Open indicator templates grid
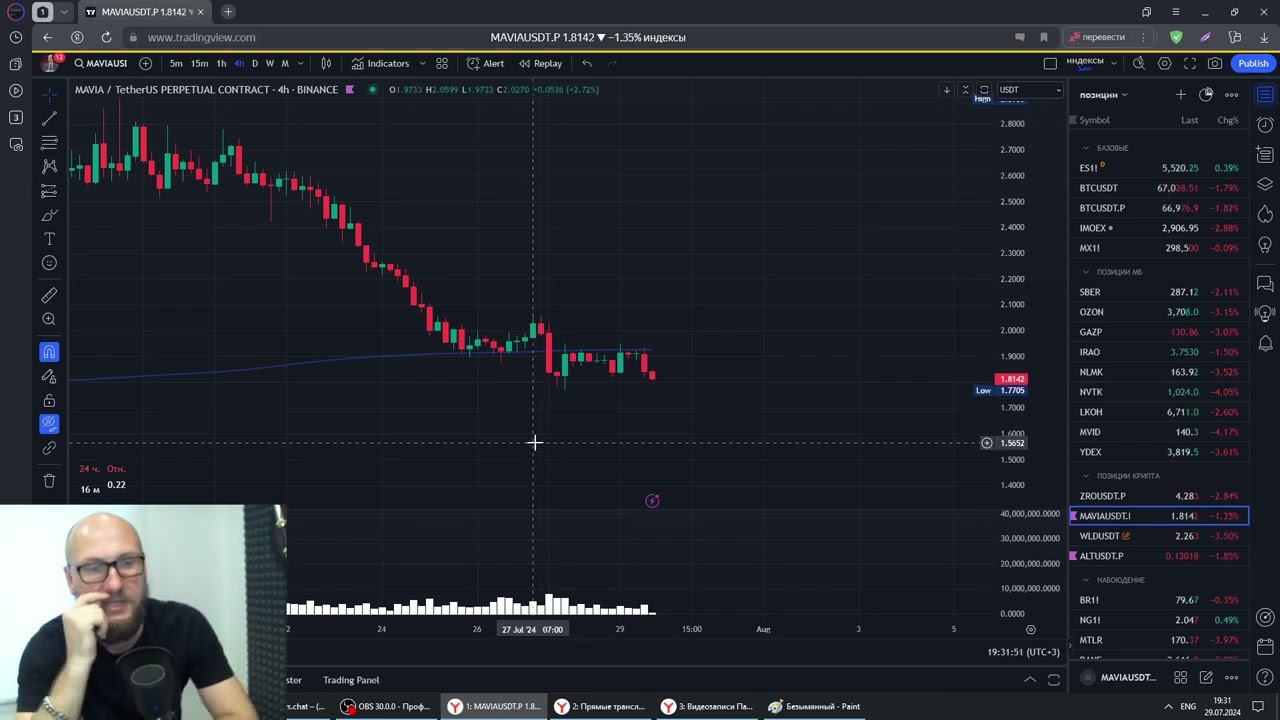This screenshot has width=1280, height=720. point(442,63)
